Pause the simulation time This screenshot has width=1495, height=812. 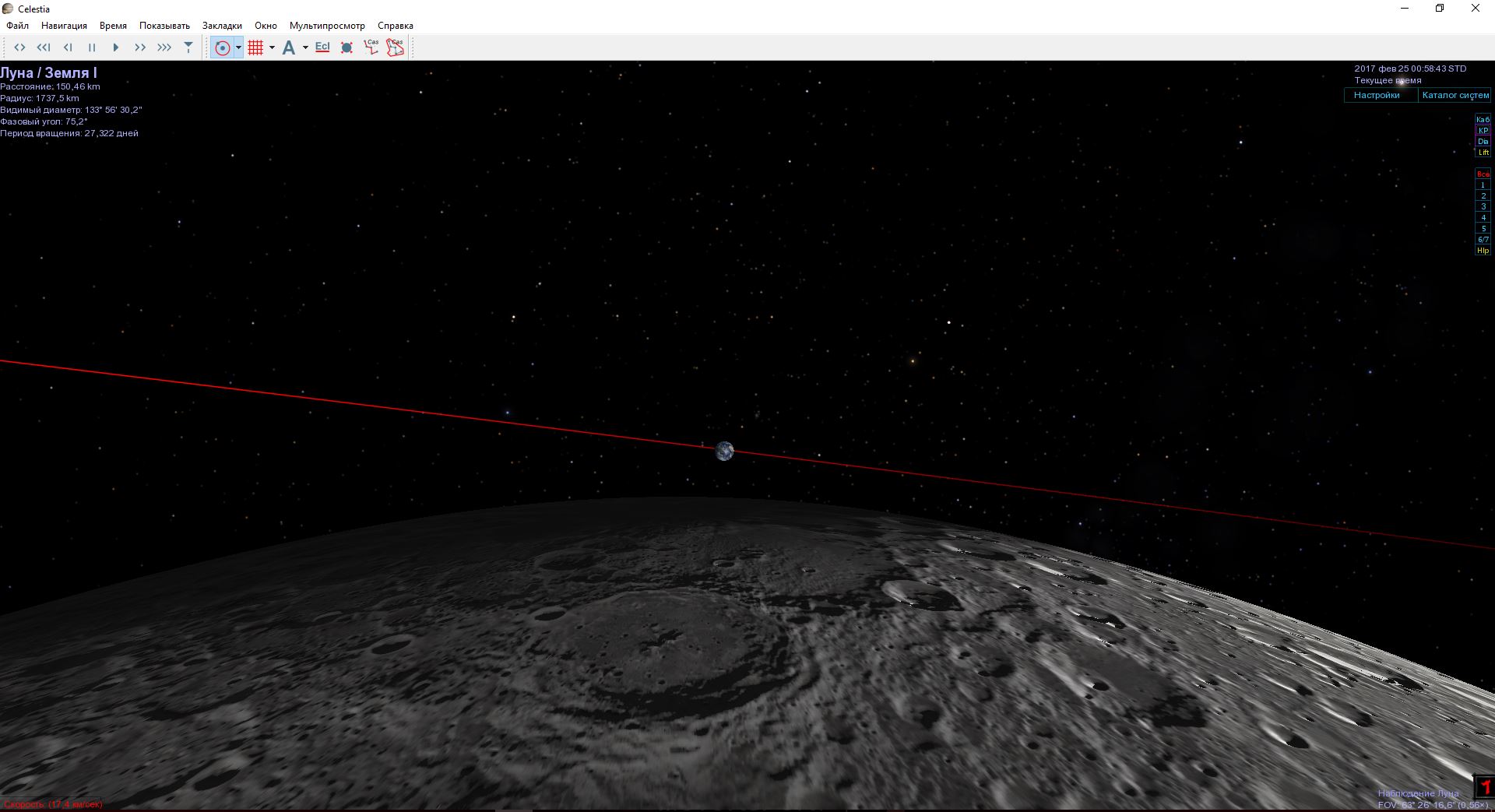(x=92, y=47)
